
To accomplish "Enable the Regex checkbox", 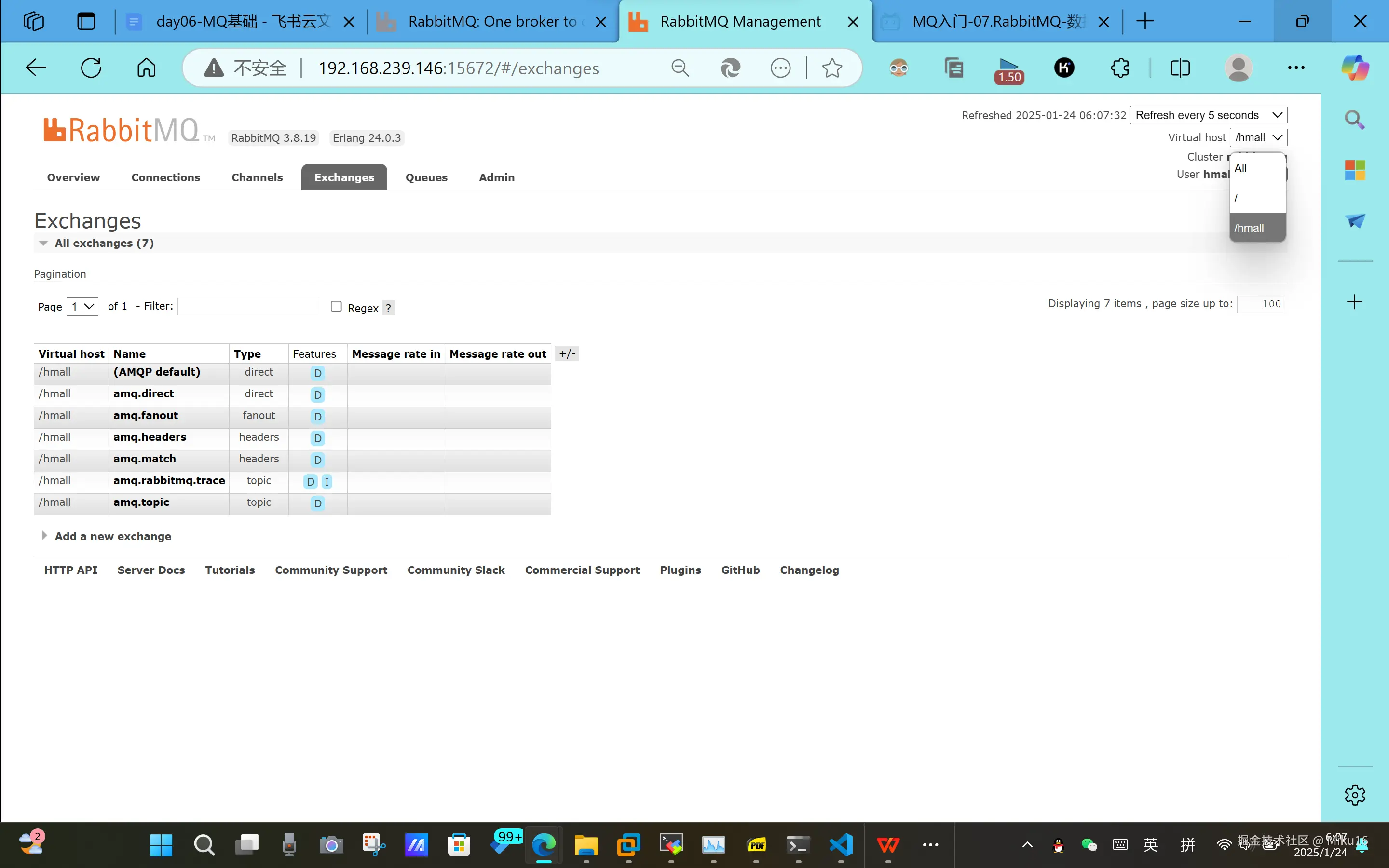I will tap(336, 307).
